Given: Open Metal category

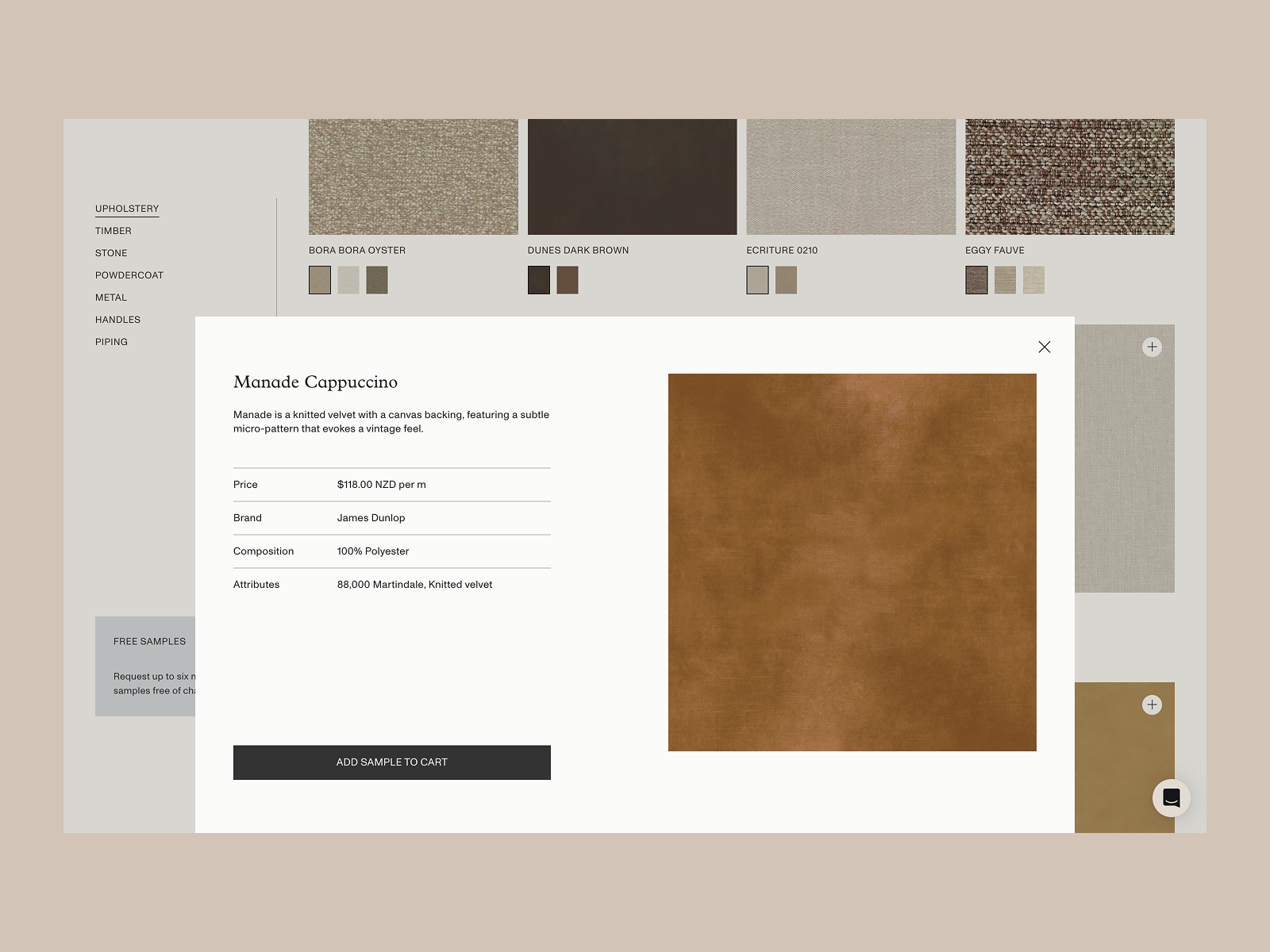Looking at the screenshot, I should (111, 297).
